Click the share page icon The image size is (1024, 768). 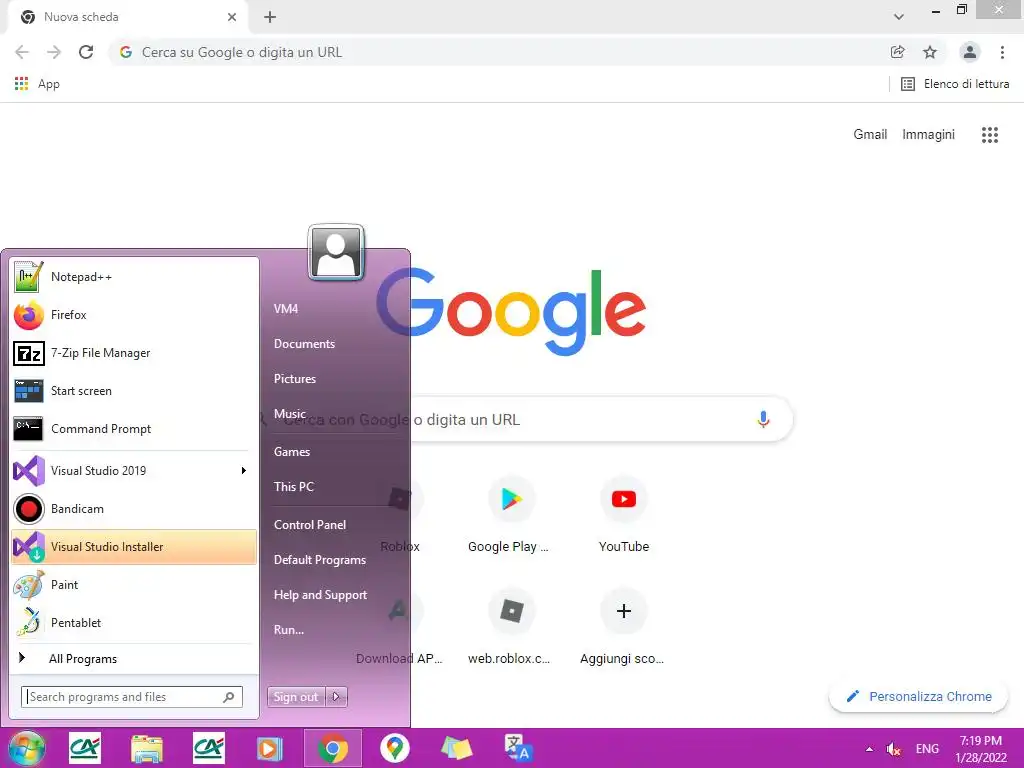(898, 52)
